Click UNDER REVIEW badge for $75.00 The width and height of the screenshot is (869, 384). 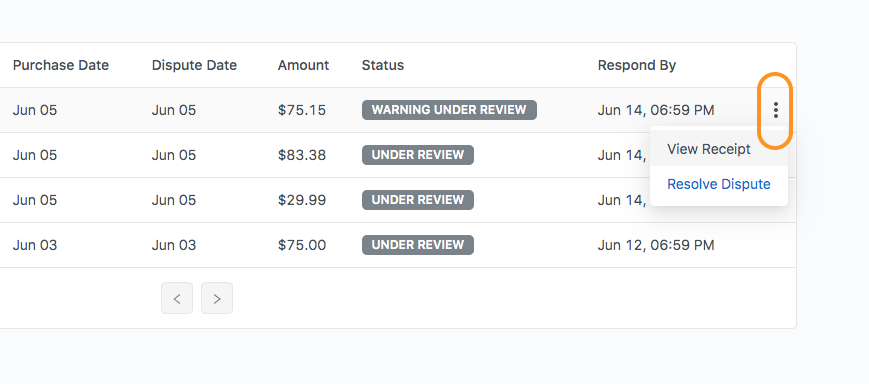point(418,245)
